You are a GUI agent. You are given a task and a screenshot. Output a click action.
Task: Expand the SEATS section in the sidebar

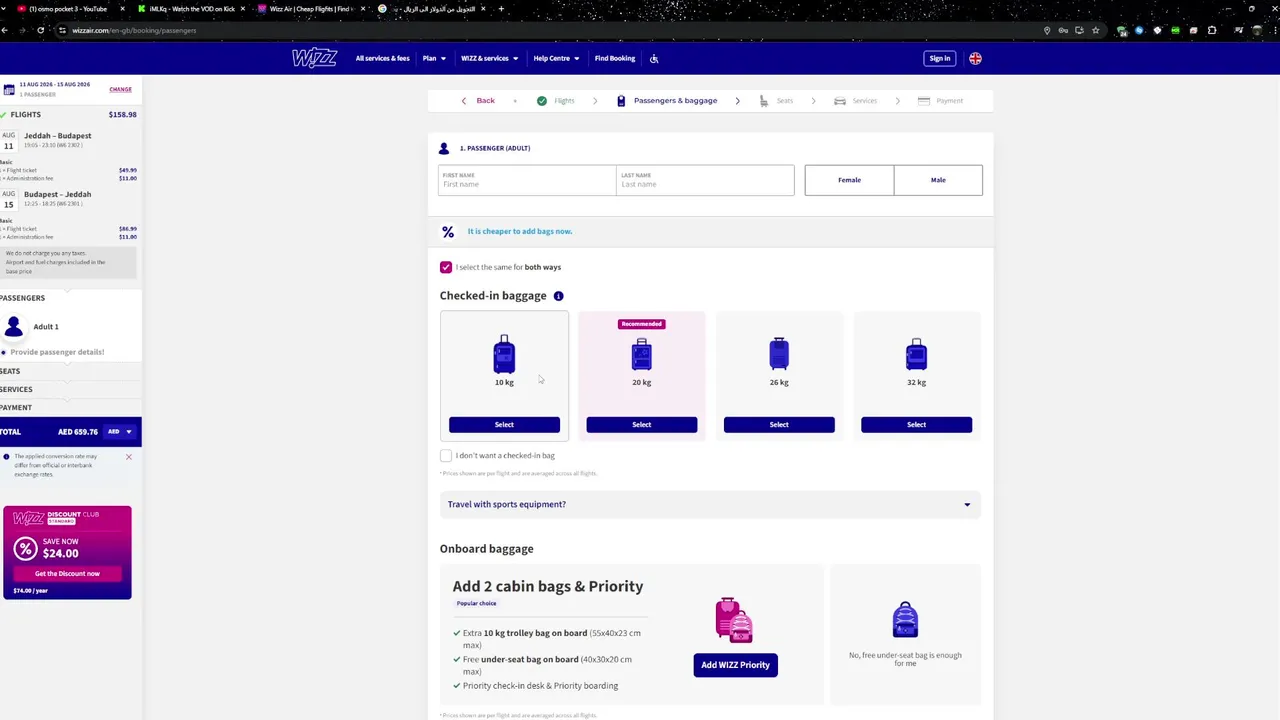70,371
